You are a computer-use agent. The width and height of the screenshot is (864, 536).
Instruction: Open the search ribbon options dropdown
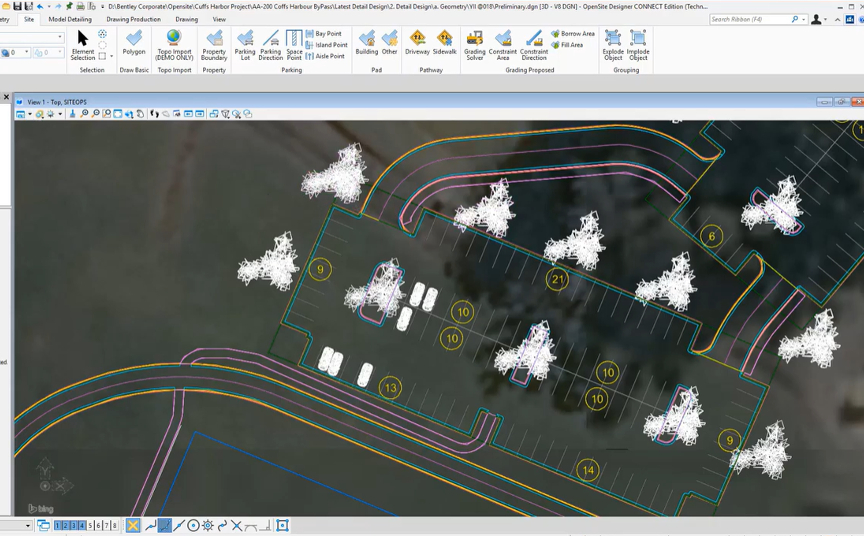point(804,19)
